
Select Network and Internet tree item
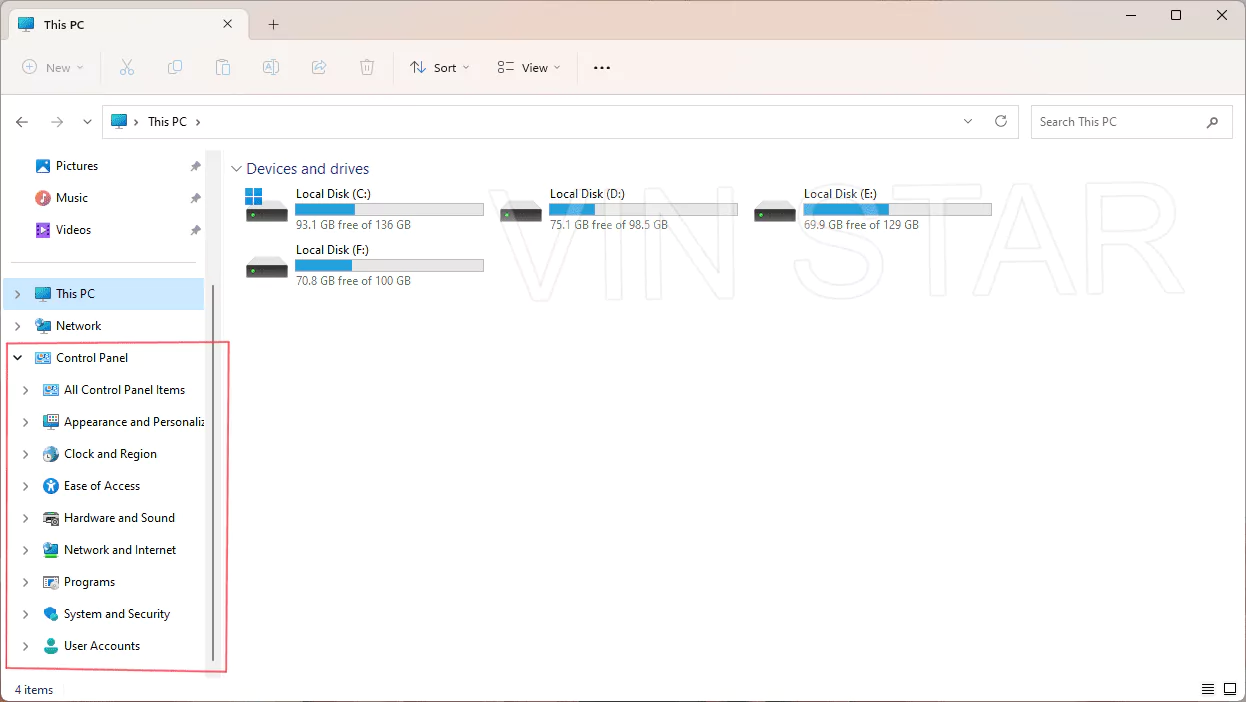pyautogui.click(x=120, y=550)
